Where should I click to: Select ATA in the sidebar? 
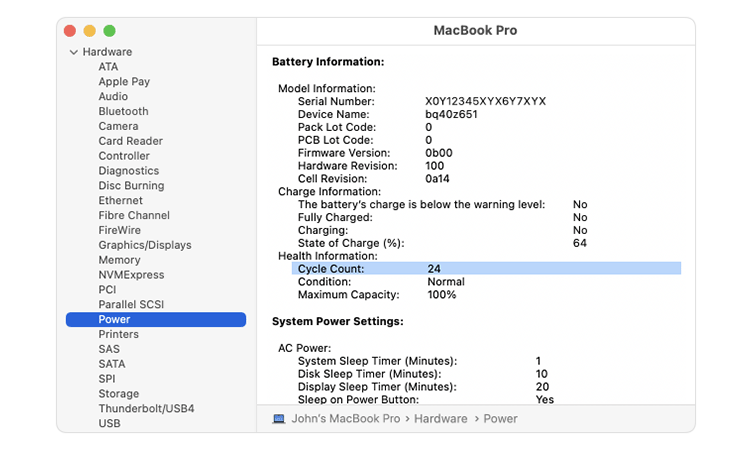108,67
